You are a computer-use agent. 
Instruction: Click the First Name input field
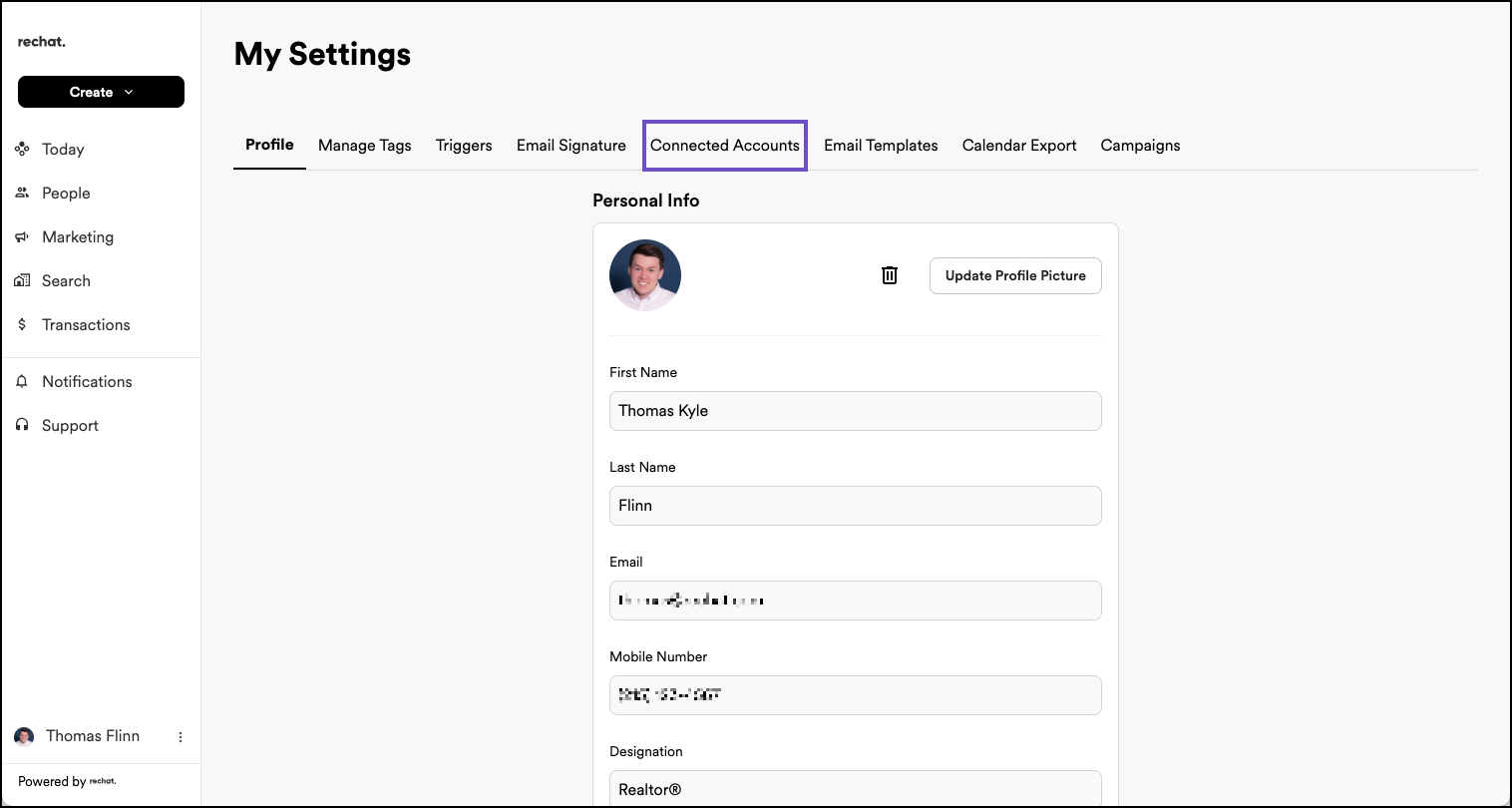point(855,411)
